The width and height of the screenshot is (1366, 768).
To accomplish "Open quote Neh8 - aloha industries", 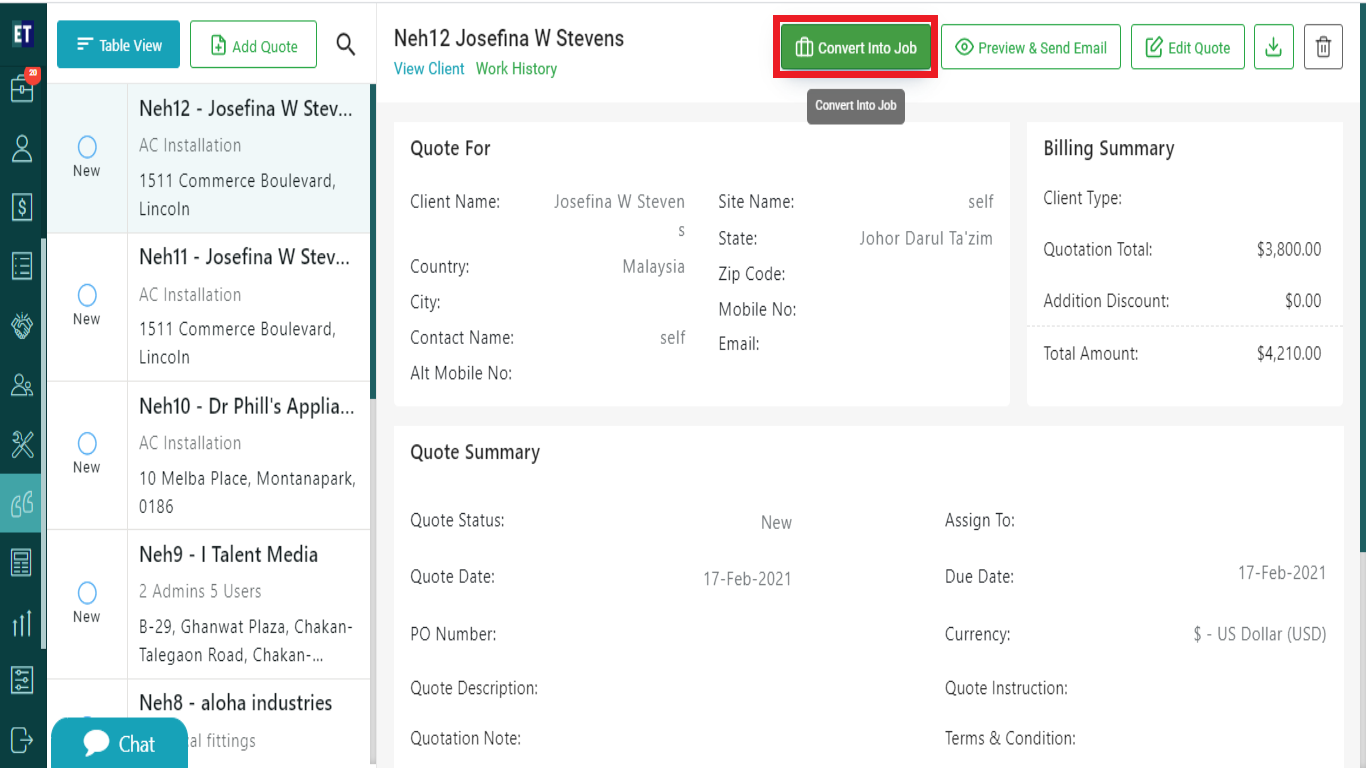I will 235,703.
